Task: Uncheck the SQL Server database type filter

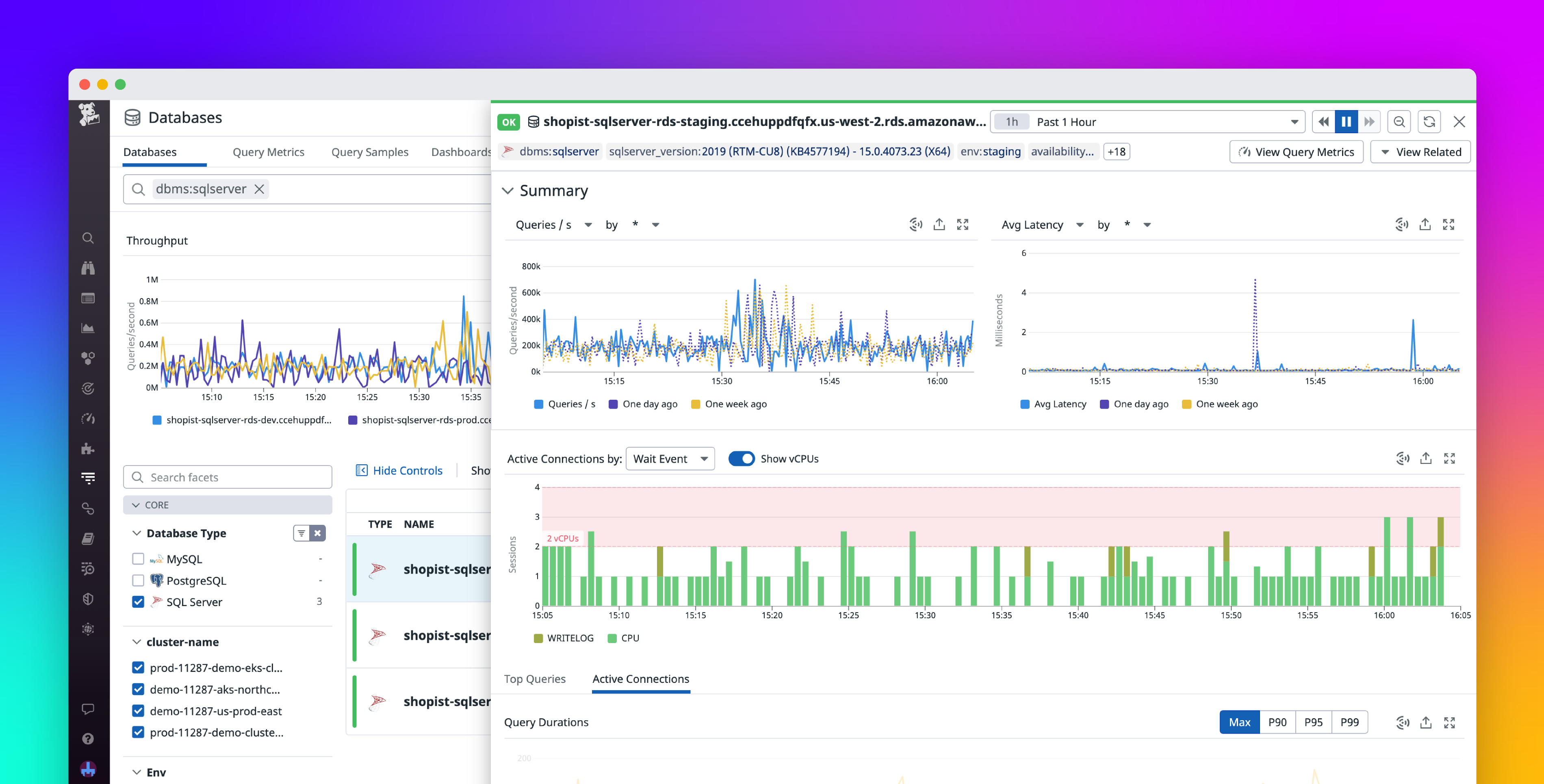Action: click(x=139, y=602)
